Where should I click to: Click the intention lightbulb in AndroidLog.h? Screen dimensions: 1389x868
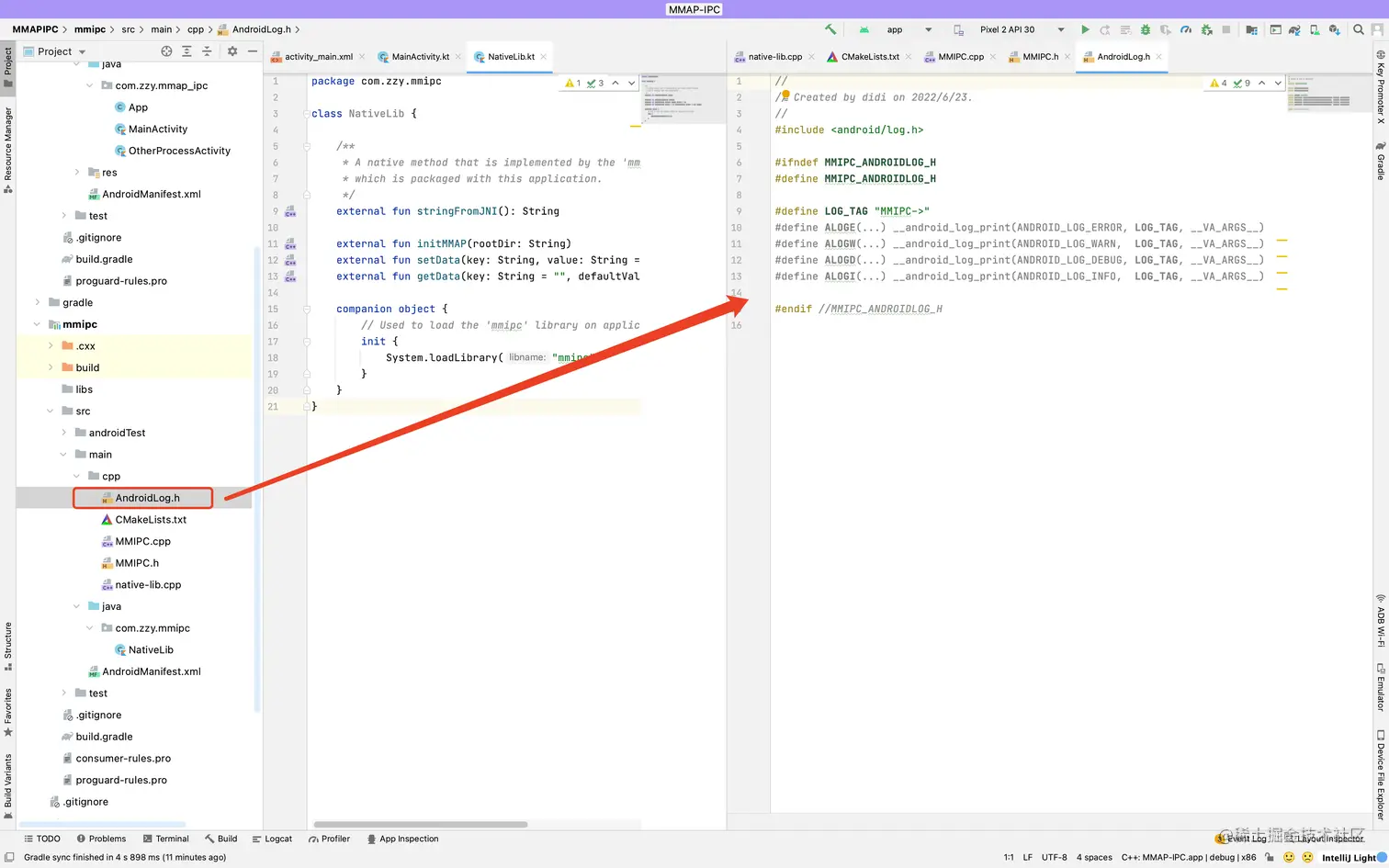point(785,95)
